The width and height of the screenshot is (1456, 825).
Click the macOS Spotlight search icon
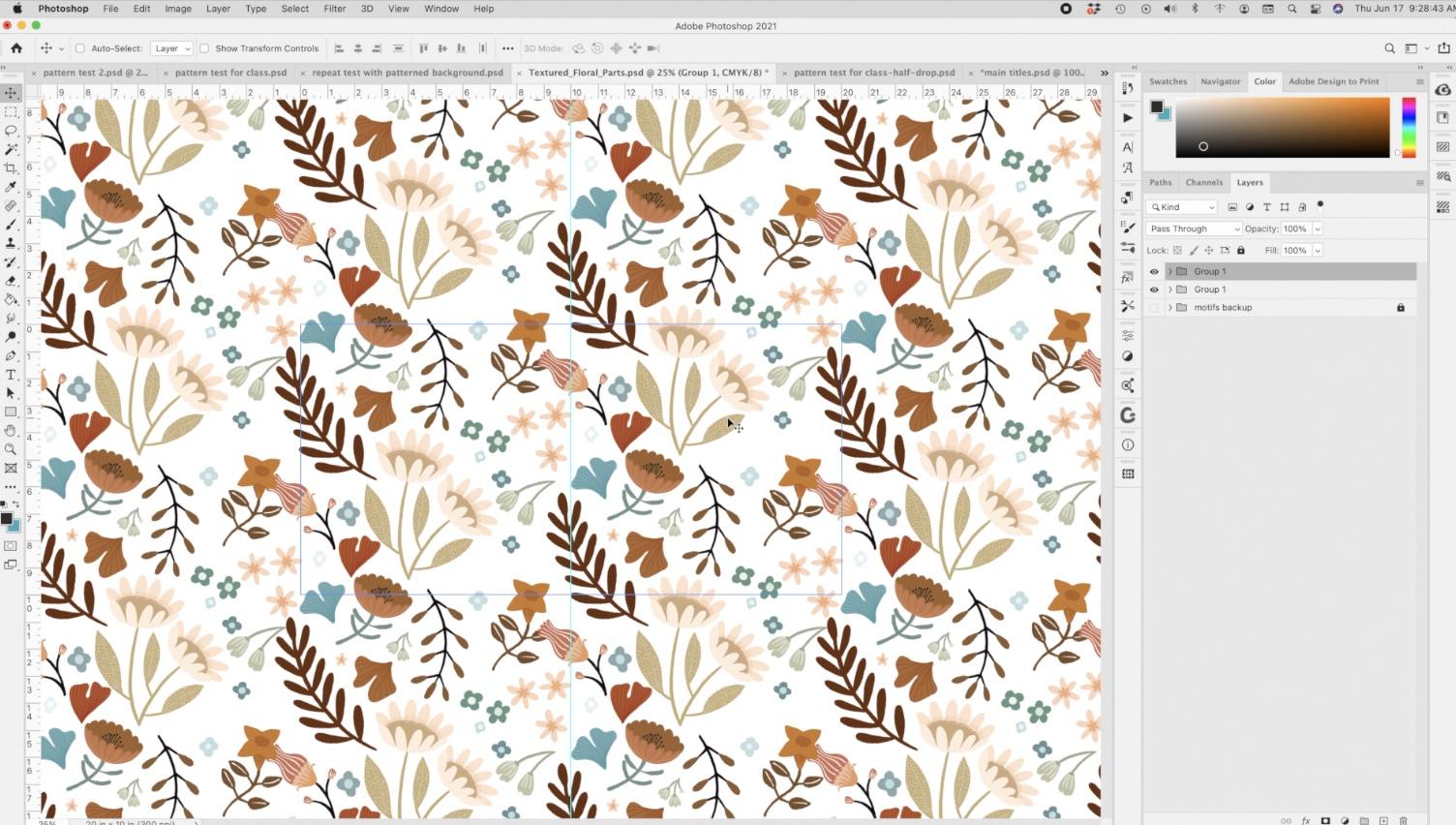[x=1291, y=9]
